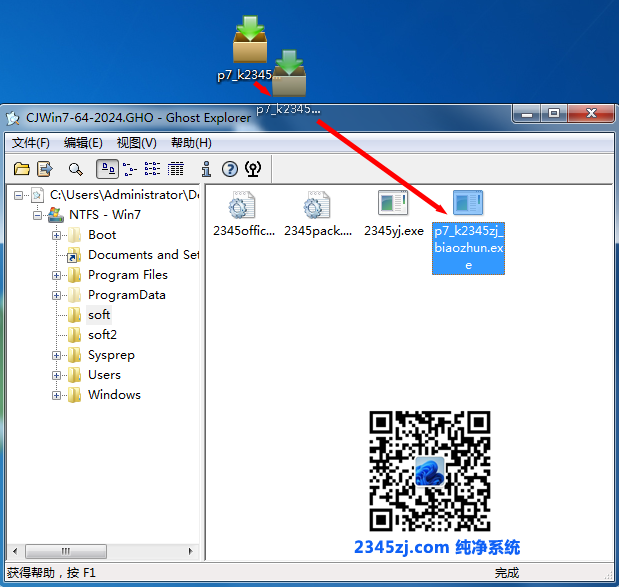Image resolution: width=619 pixels, height=587 pixels.
Task: Select NTFS - Win7 partition label
Action: click(105, 215)
